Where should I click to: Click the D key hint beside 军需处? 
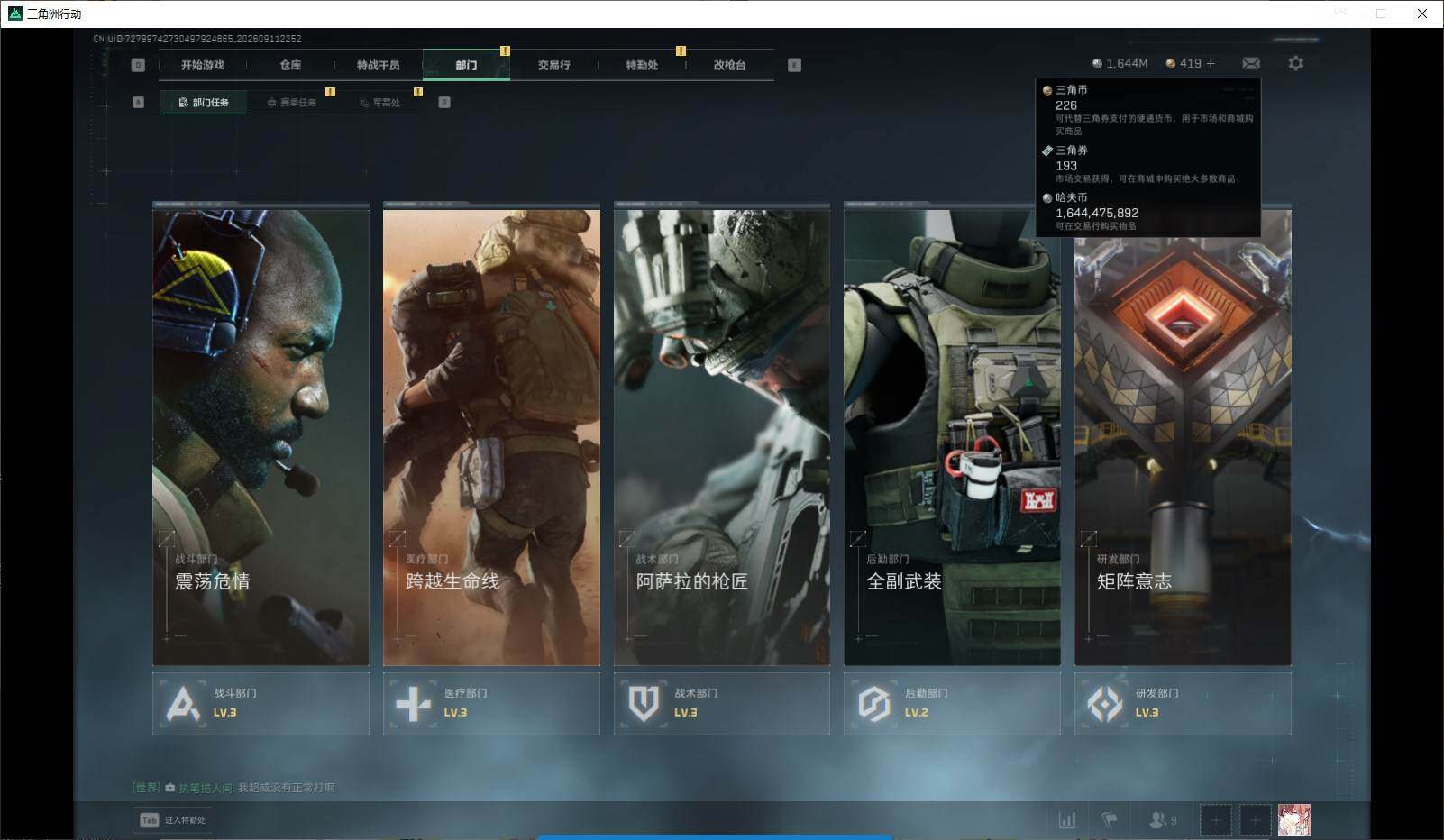pos(443,102)
